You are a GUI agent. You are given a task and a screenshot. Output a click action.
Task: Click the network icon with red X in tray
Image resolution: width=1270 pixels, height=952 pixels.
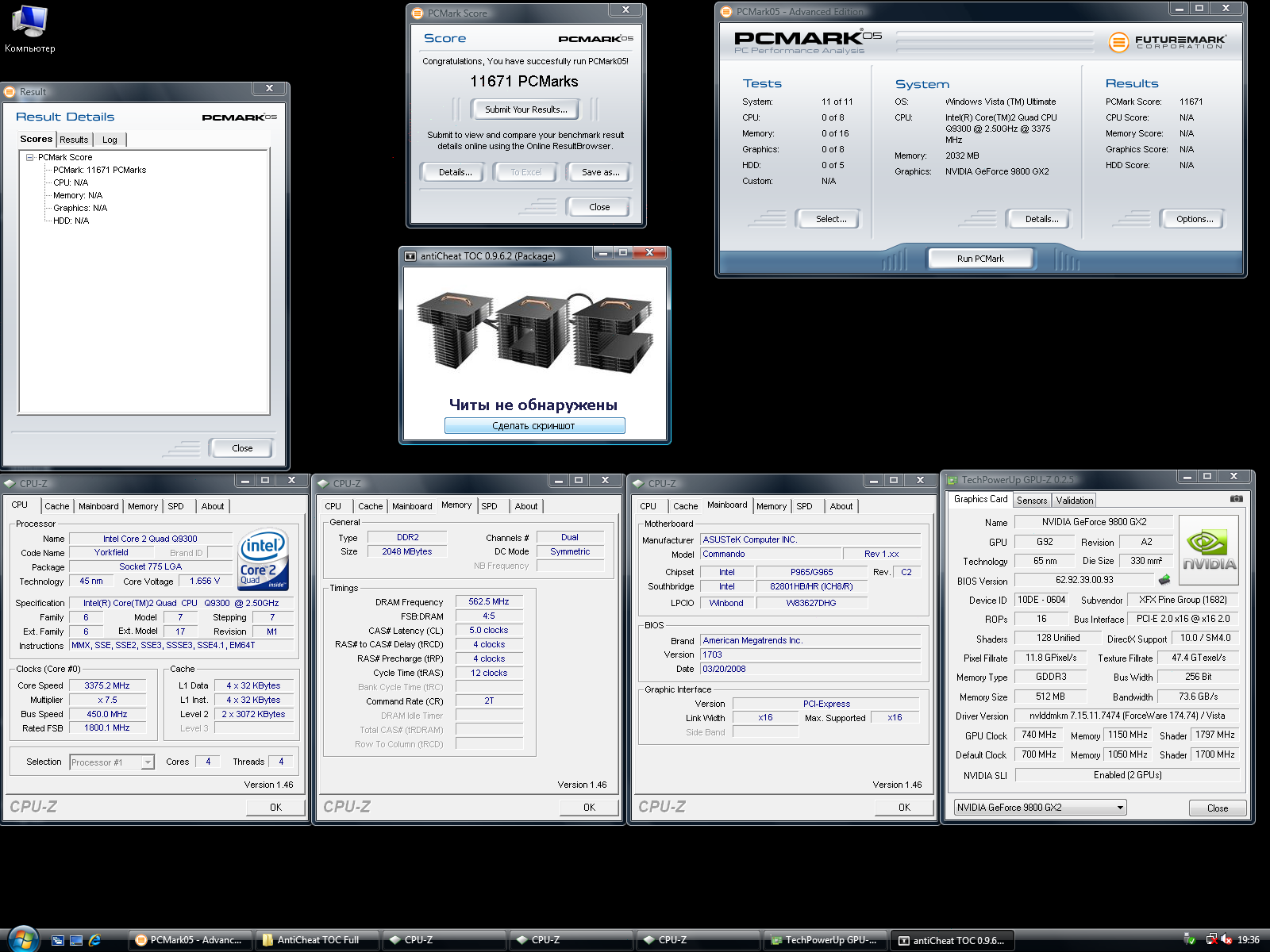coord(1211,939)
